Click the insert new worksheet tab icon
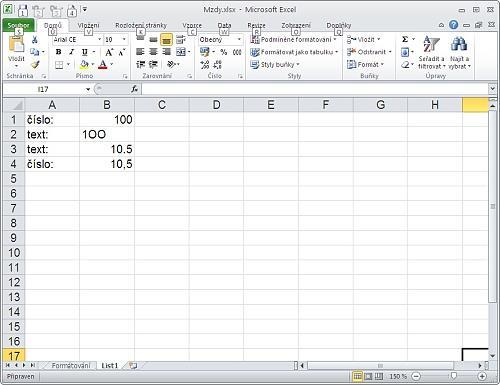The height and width of the screenshot is (385, 500). point(133,366)
